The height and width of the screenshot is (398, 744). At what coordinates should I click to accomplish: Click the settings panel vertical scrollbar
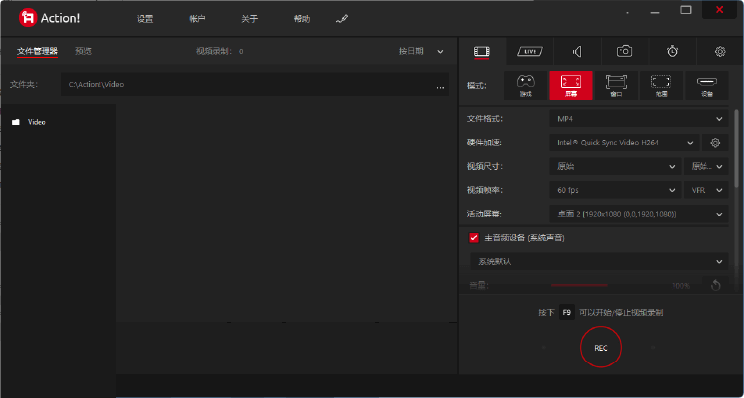tap(736, 147)
